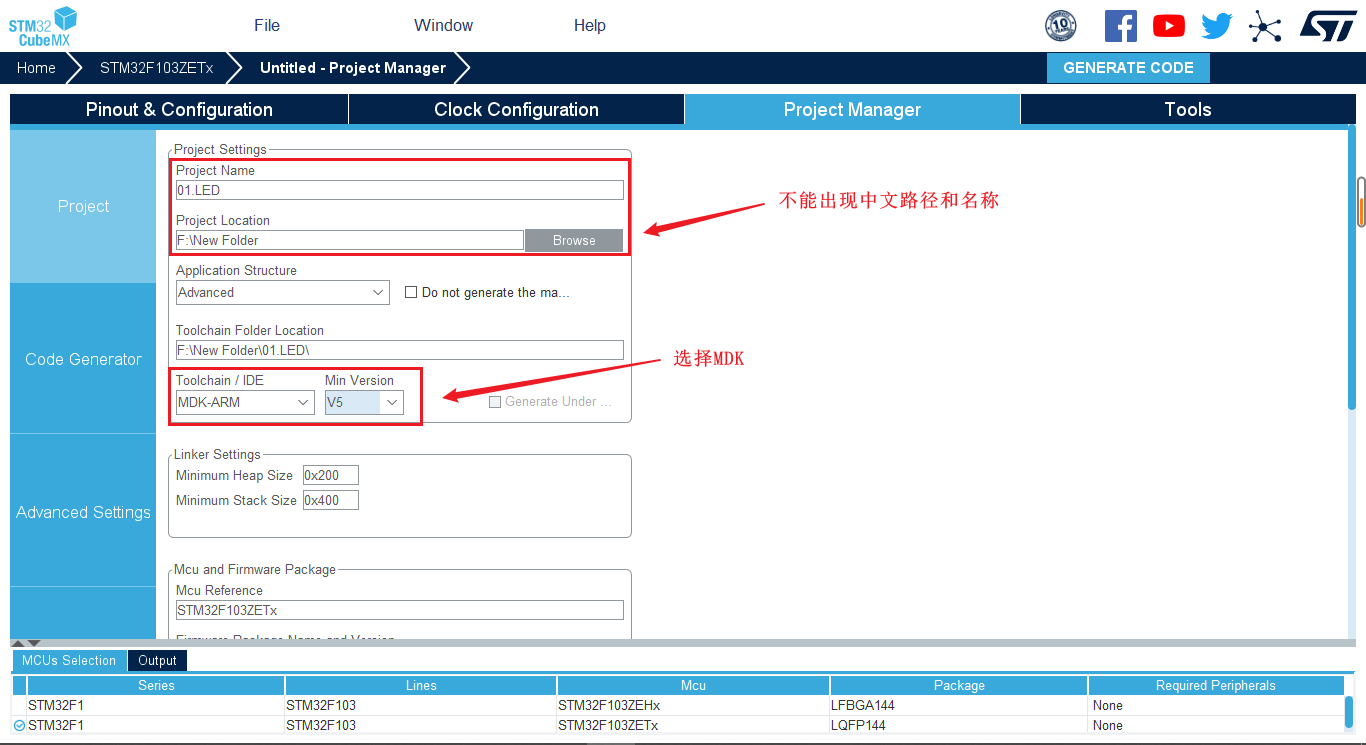Sort by the Series column header
This screenshot has height=745, width=1366.
coord(156,685)
